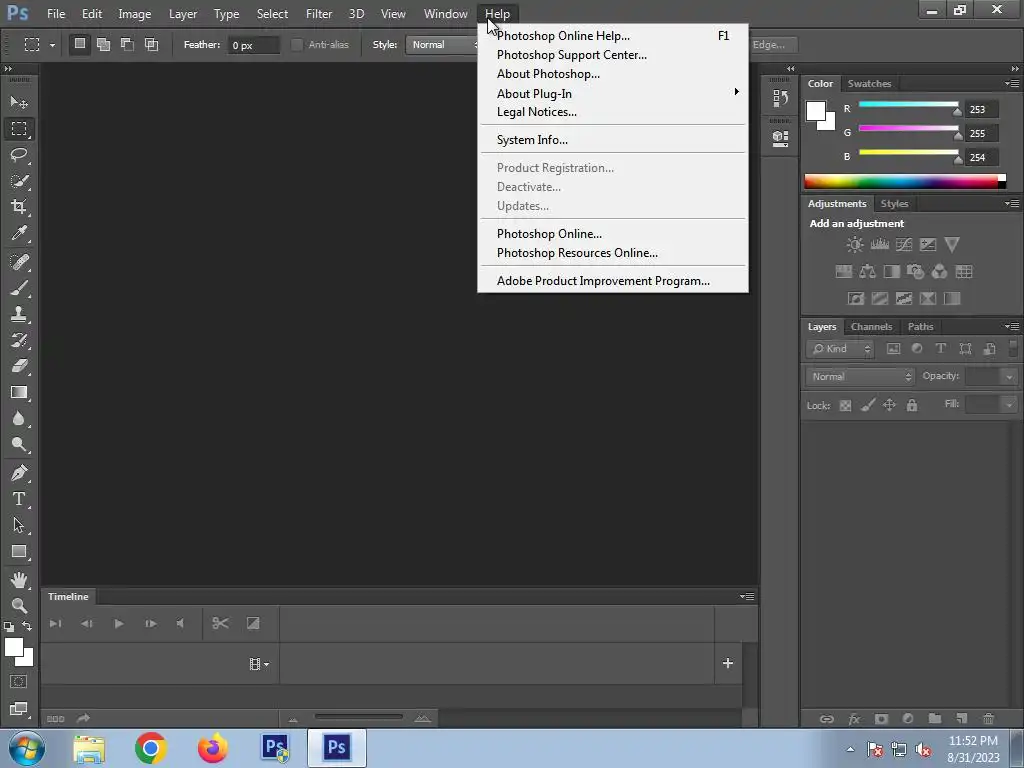Image resolution: width=1024 pixels, height=768 pixels.
Task: Add a Levels adjustment
Action: point(880,245)
